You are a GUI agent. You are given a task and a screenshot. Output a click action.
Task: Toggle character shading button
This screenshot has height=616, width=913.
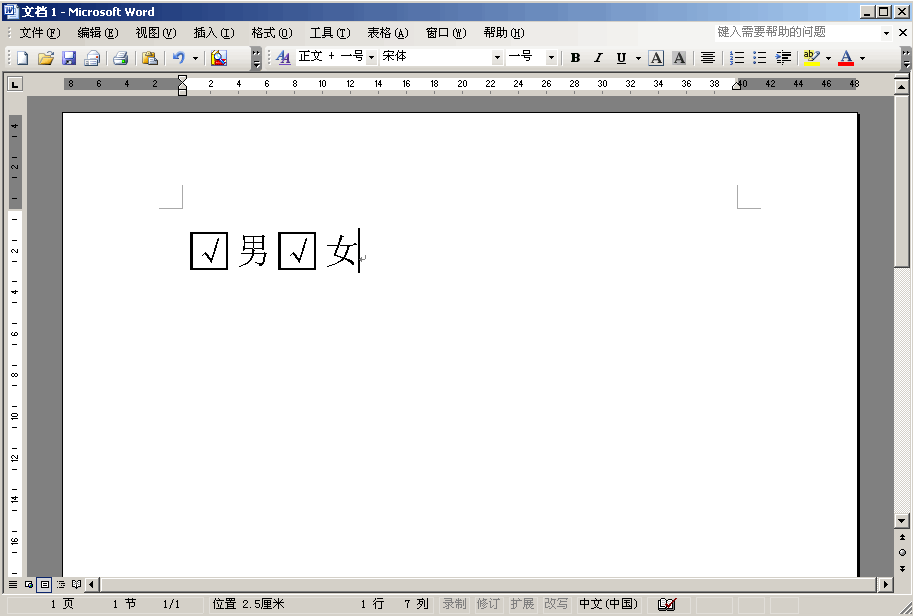pos(679,58)
